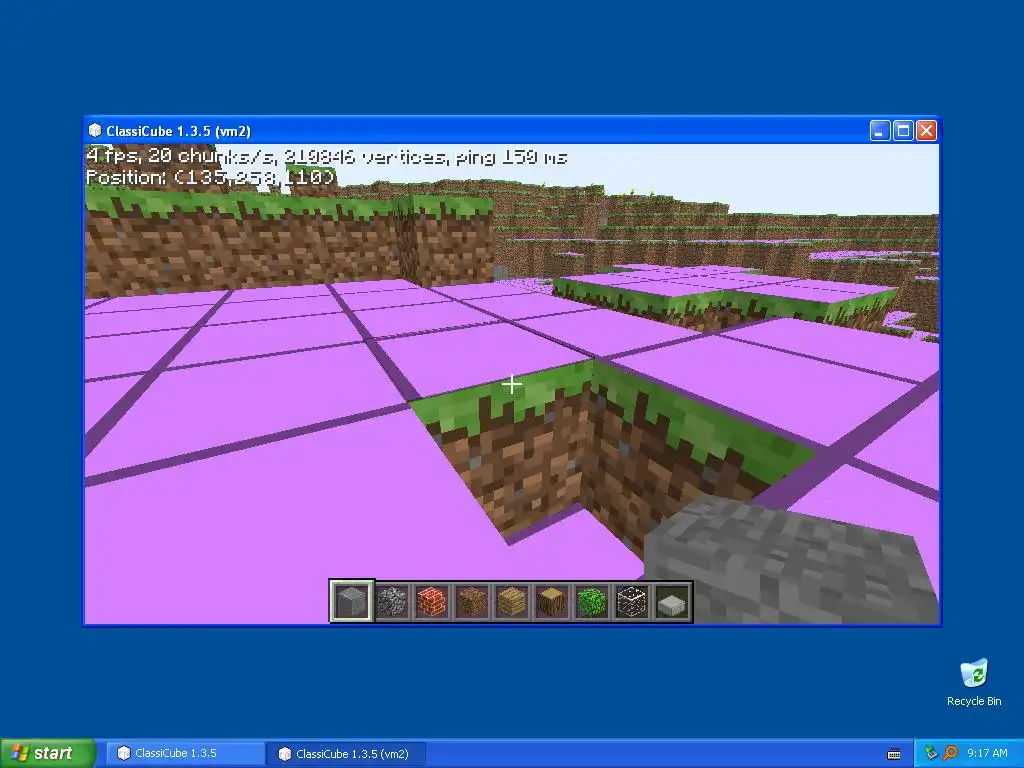
Task: Select the stone block in hotbar
Action: pyautogui.click(x=351, y=601)
